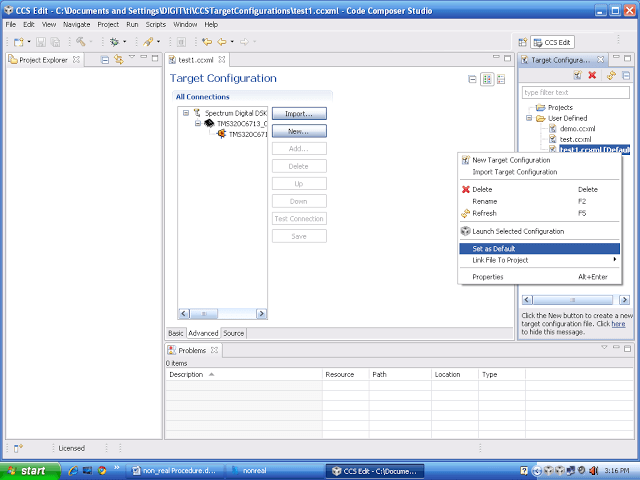Open the Back navigation history dropdown

(x=232, y=42)
